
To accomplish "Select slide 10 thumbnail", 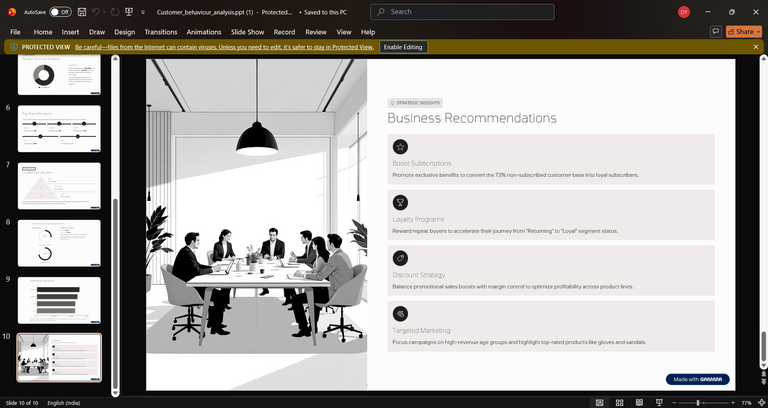I will [59, 358].
